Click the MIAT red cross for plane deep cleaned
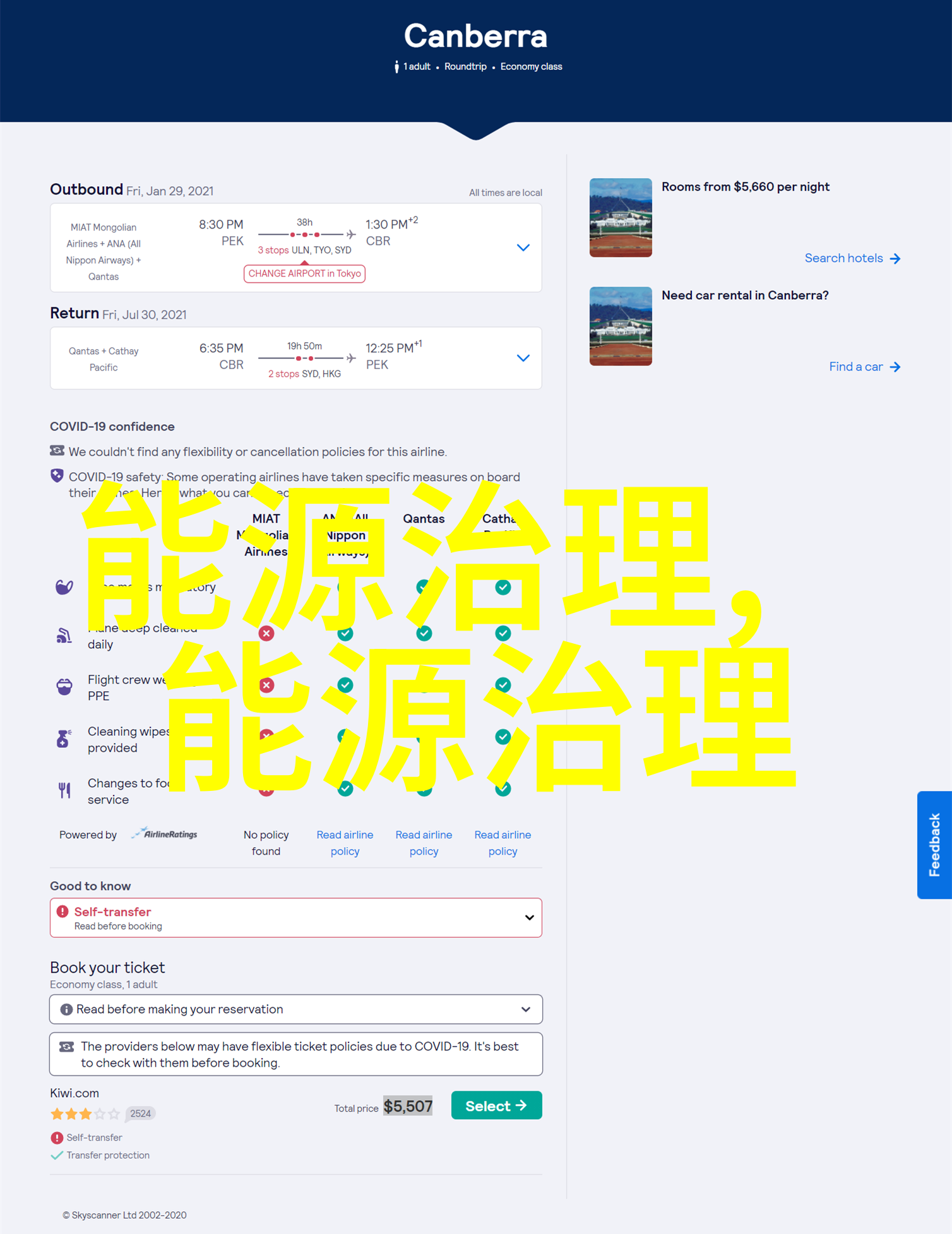Viewport: 952px width, 1234px height. click(266, 633)
